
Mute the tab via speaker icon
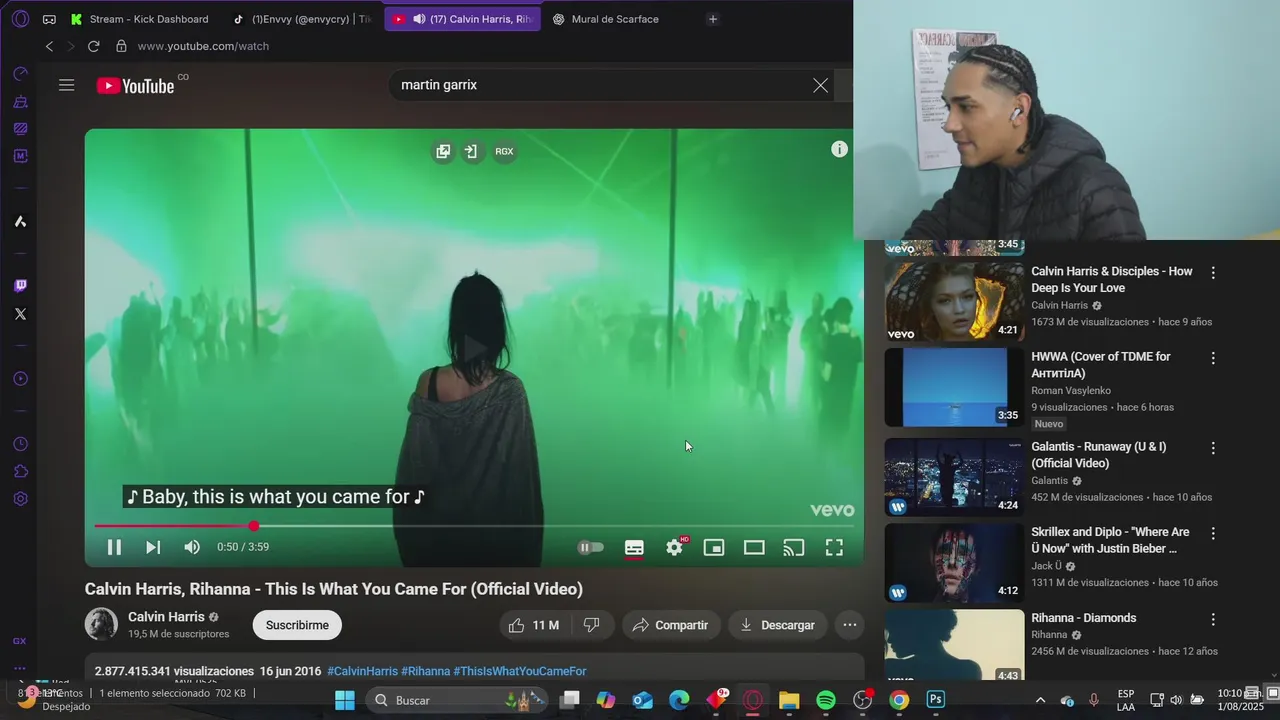(x=419, y=19)
